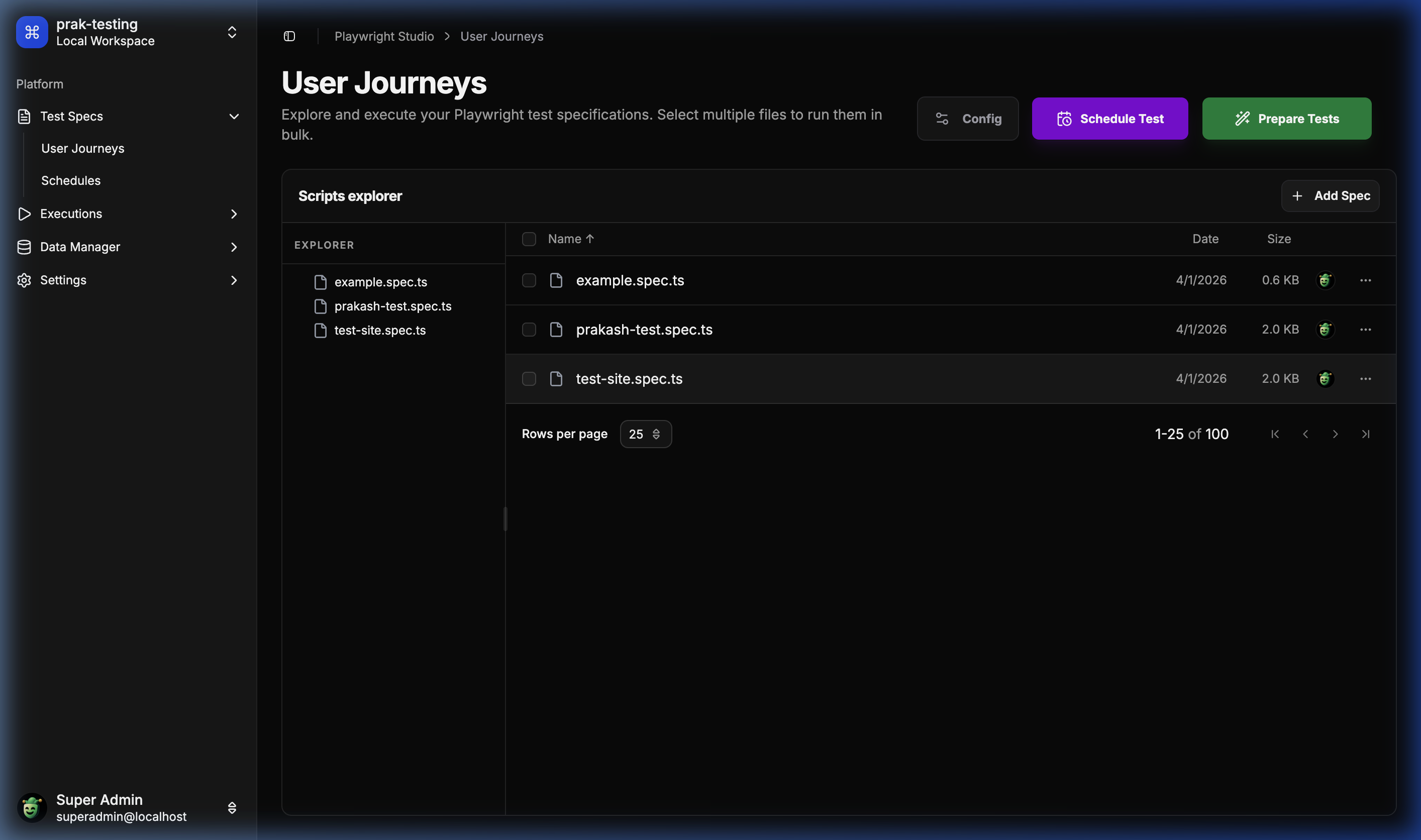Select test-site.spec.ts in Explorer tree
Screen dimensions: 1421x840
380,331
